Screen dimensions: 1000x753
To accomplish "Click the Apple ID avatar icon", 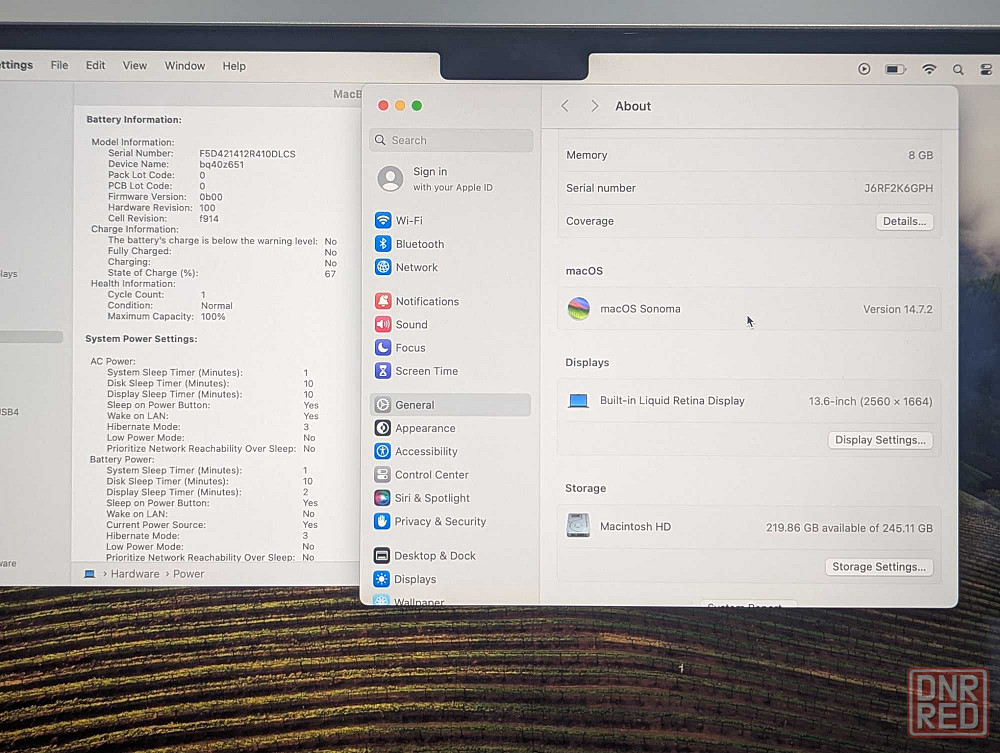I will 390,179.
